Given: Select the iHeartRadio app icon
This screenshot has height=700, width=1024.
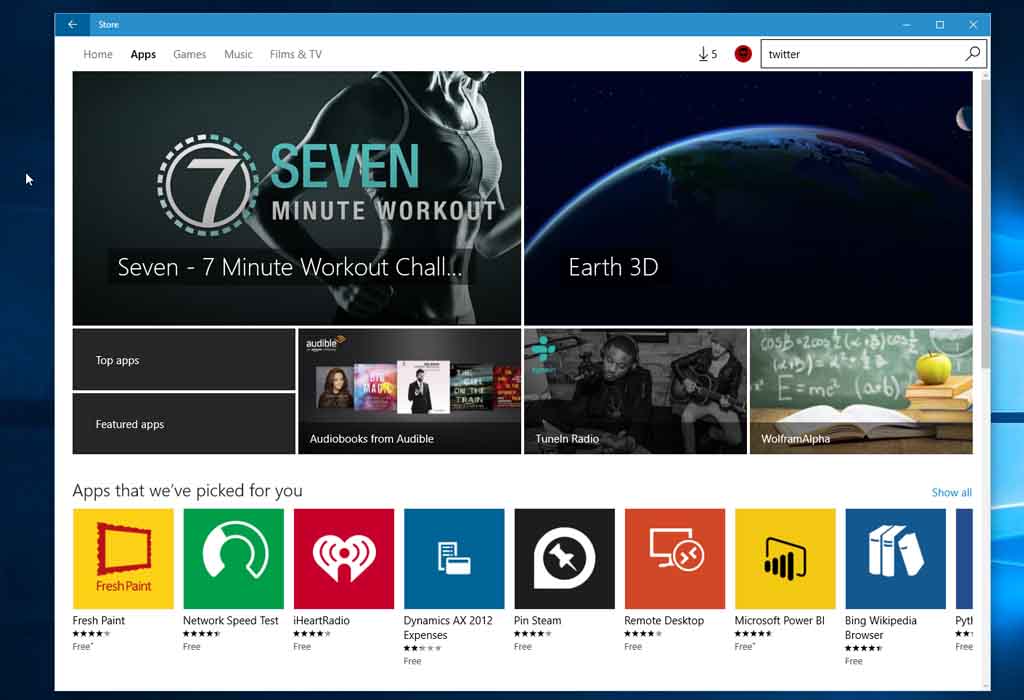Looking at the screenshot, I should (x=343, y=558).
